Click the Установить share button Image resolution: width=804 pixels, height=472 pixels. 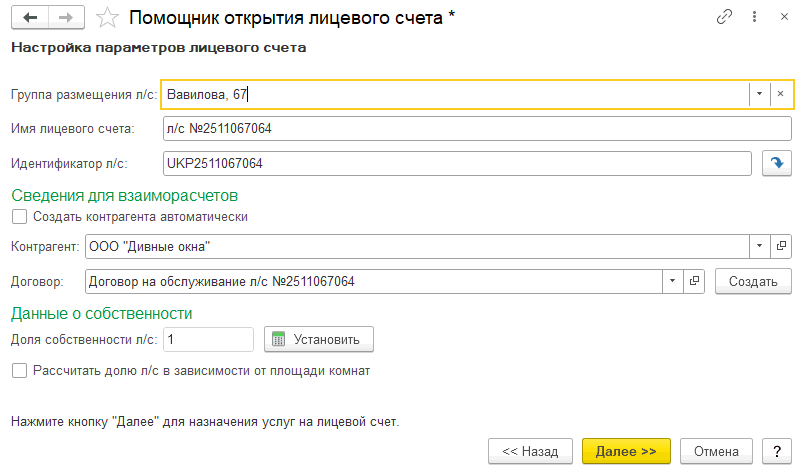click(318, 340)
